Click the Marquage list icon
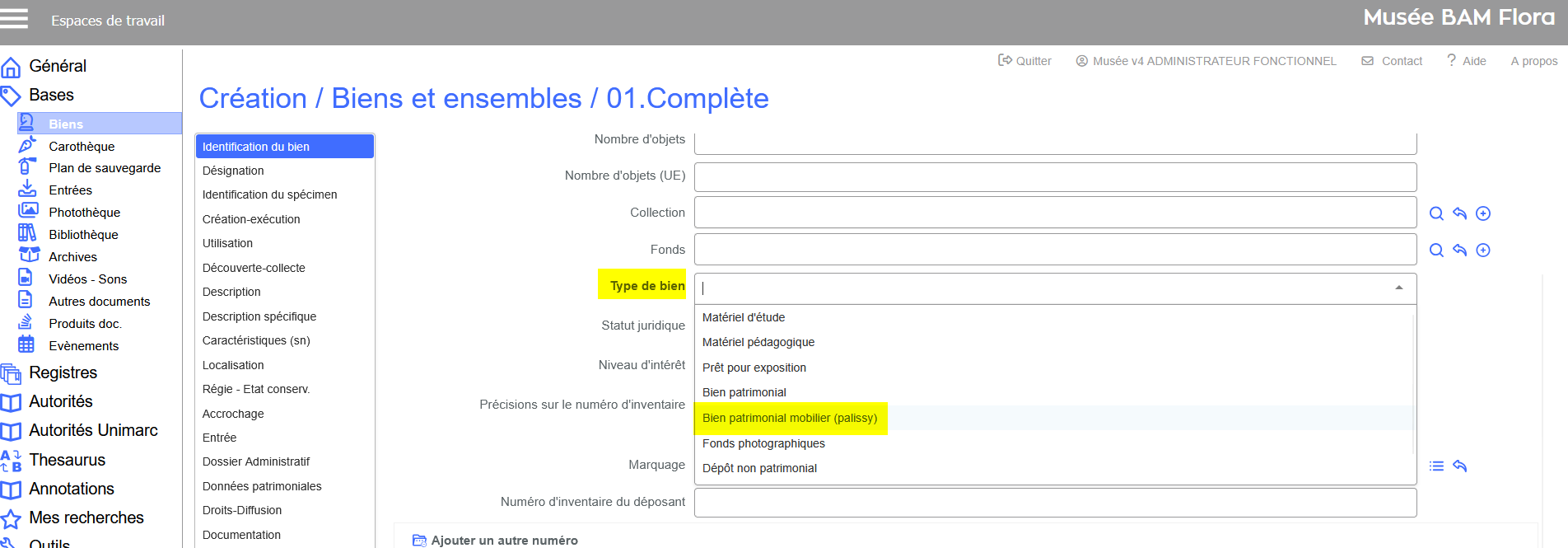 (x=1436, y=466)
